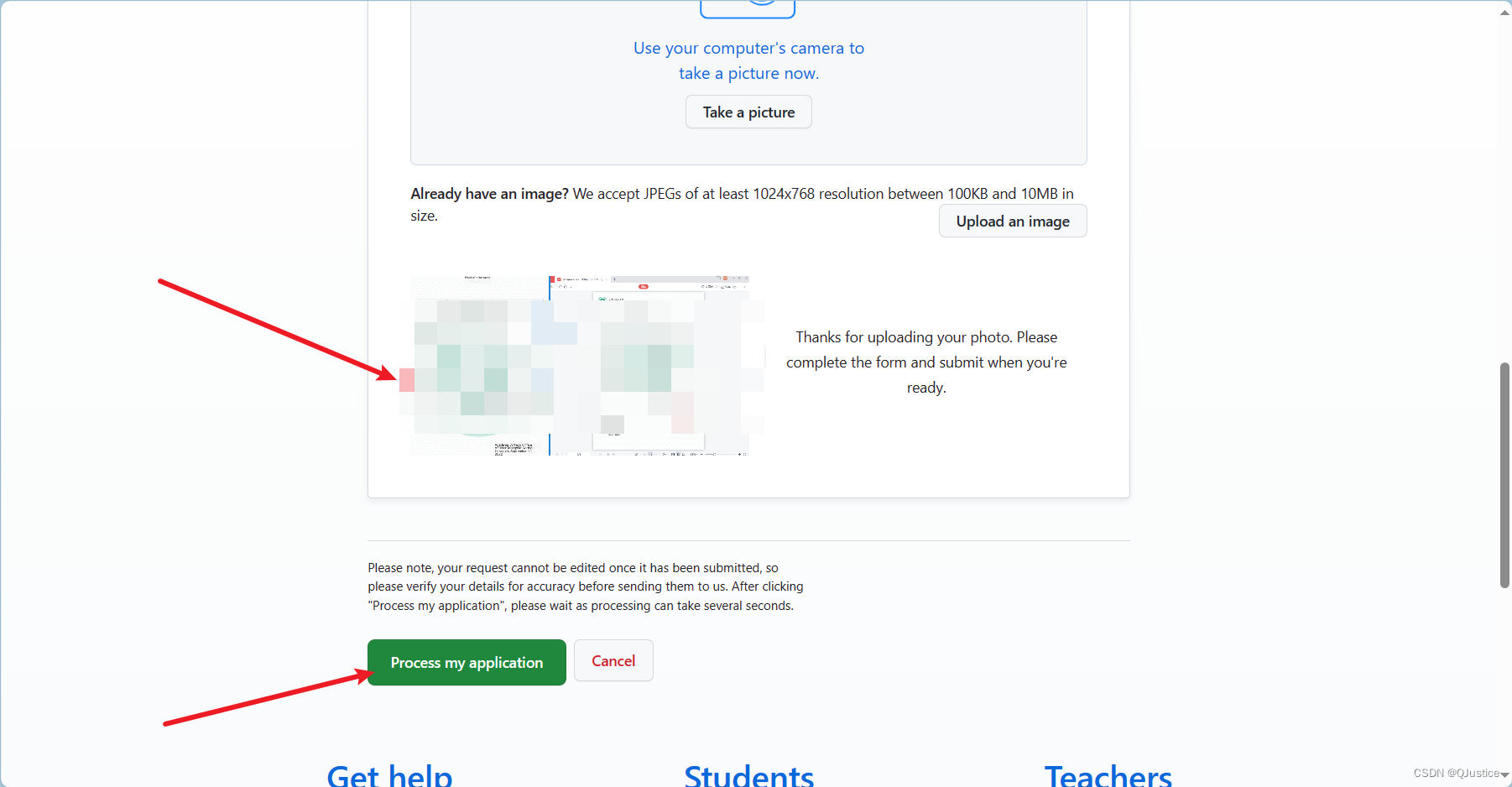Click the 'Use your computer's camera' blue text
The width and height of the screenshot is (1512, 787).
748,60
